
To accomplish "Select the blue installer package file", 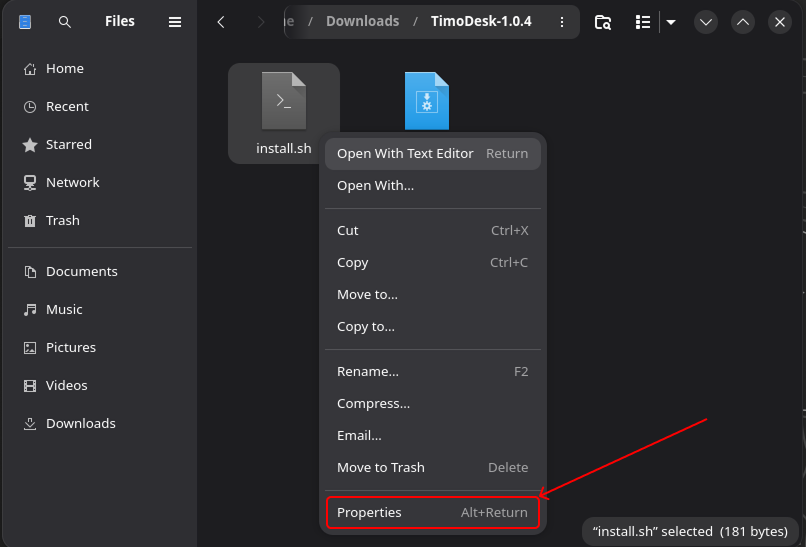I will coord(427,101).
